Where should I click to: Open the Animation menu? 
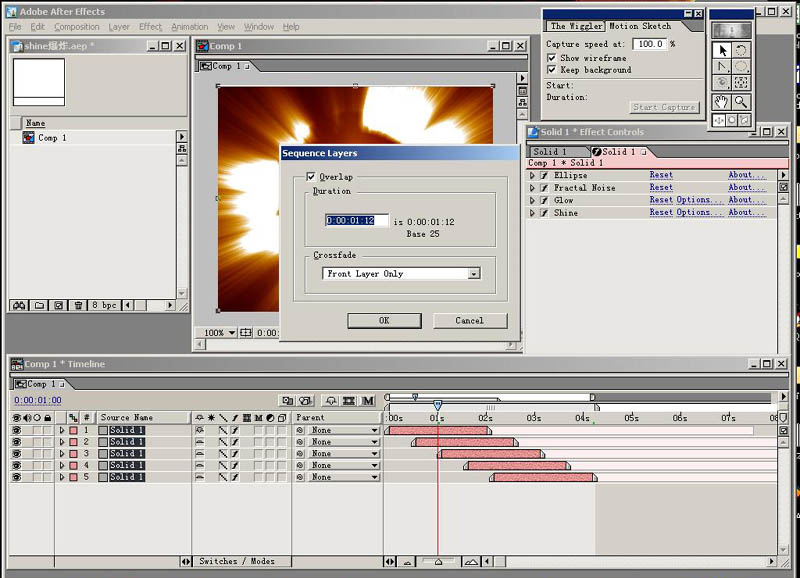[x=189, y=27]
